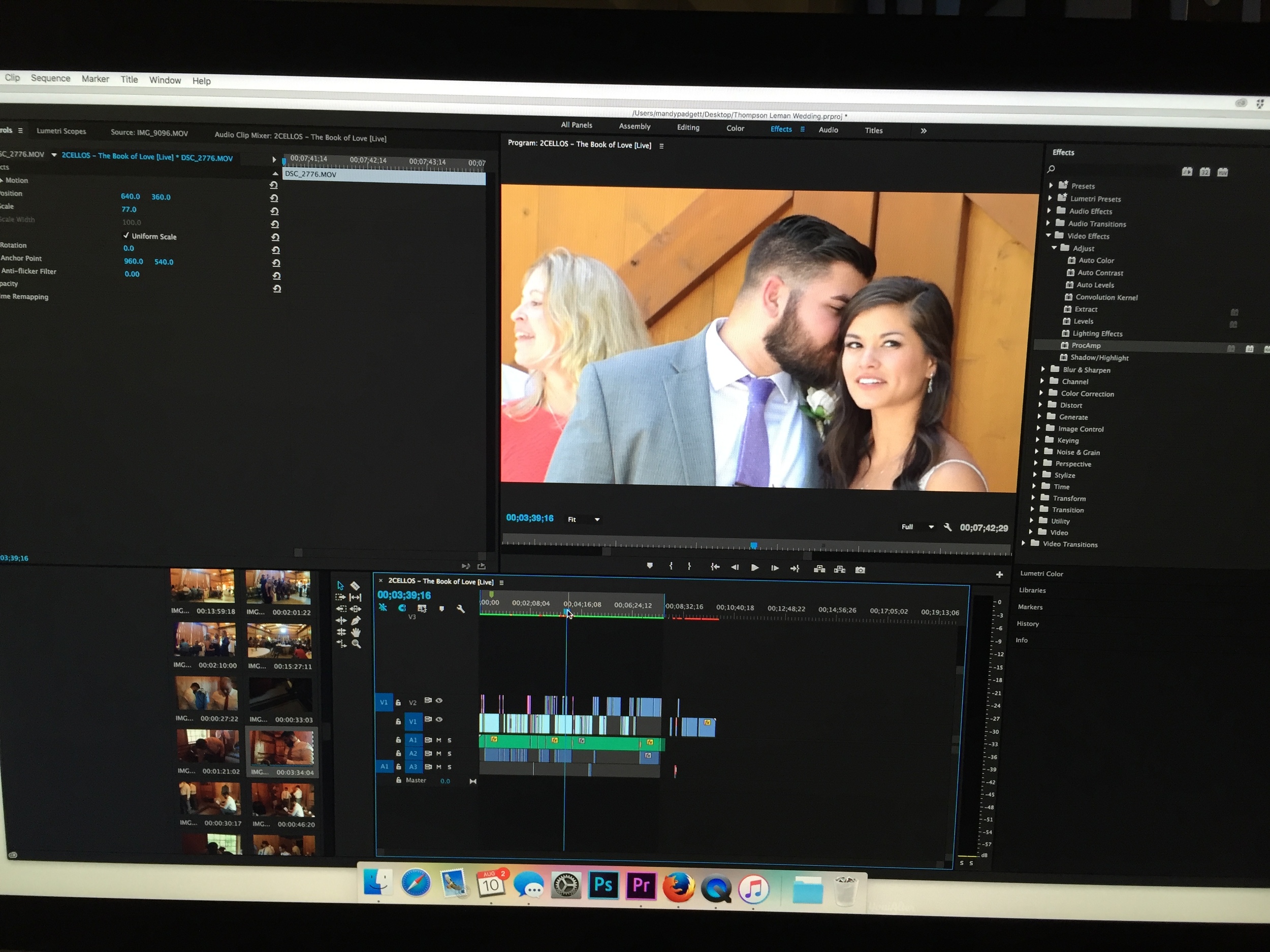Screen dimensions: 1270x952
Task: Show more workspaces with chevron
Action: tap(924, 131)
